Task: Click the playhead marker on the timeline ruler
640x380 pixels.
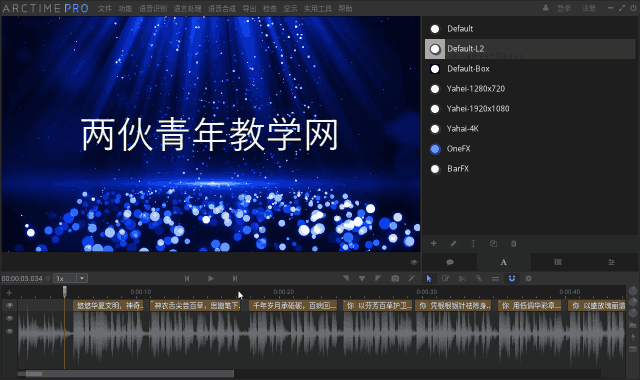Action: pyautogui.click(x=64, y=291)
